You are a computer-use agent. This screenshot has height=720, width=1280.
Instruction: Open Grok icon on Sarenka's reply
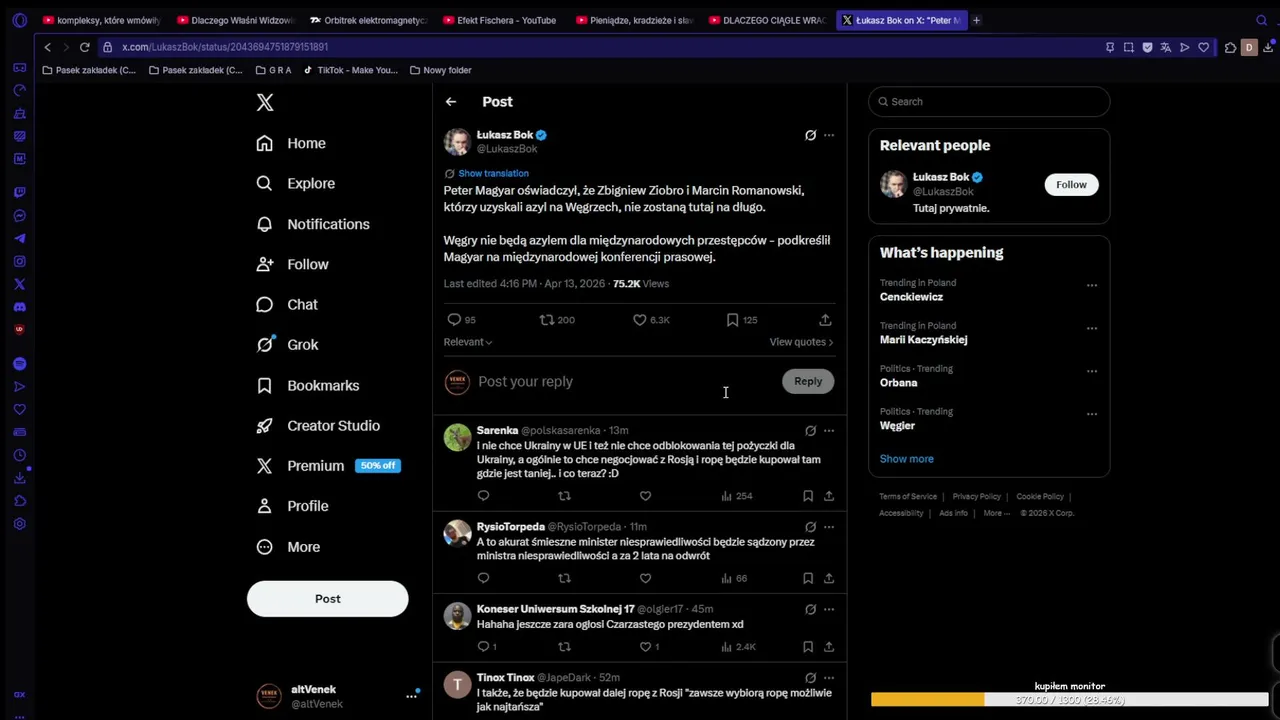pos(810,431)
